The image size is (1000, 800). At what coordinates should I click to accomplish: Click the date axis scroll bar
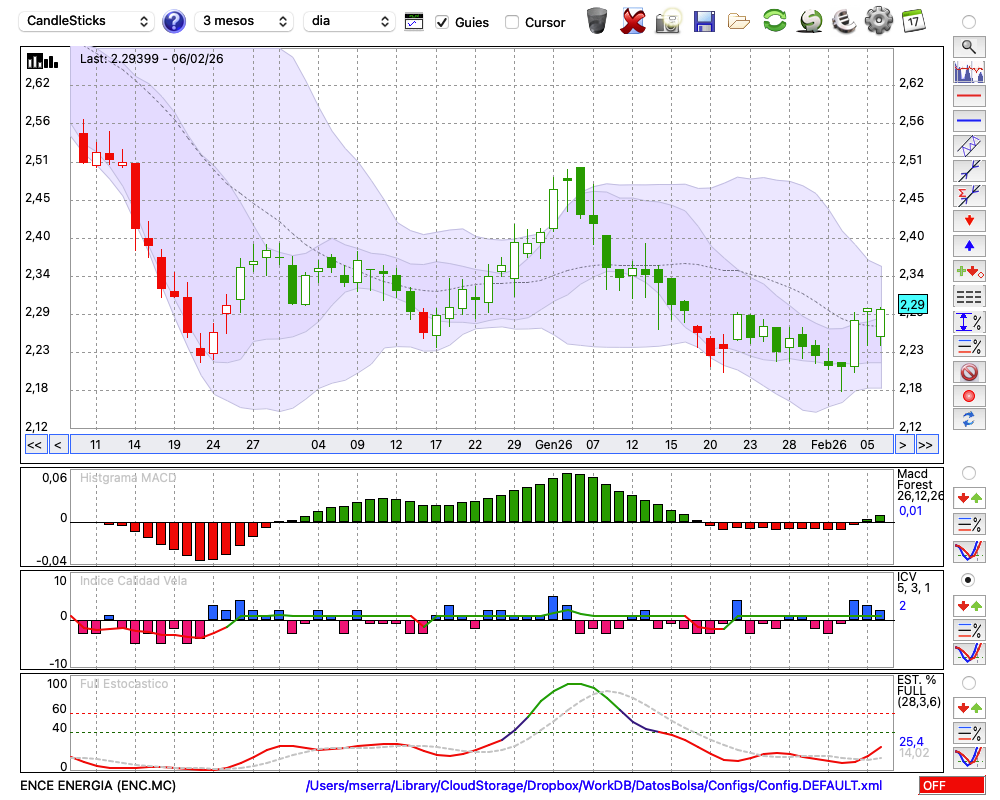click(x=482, y=445)
